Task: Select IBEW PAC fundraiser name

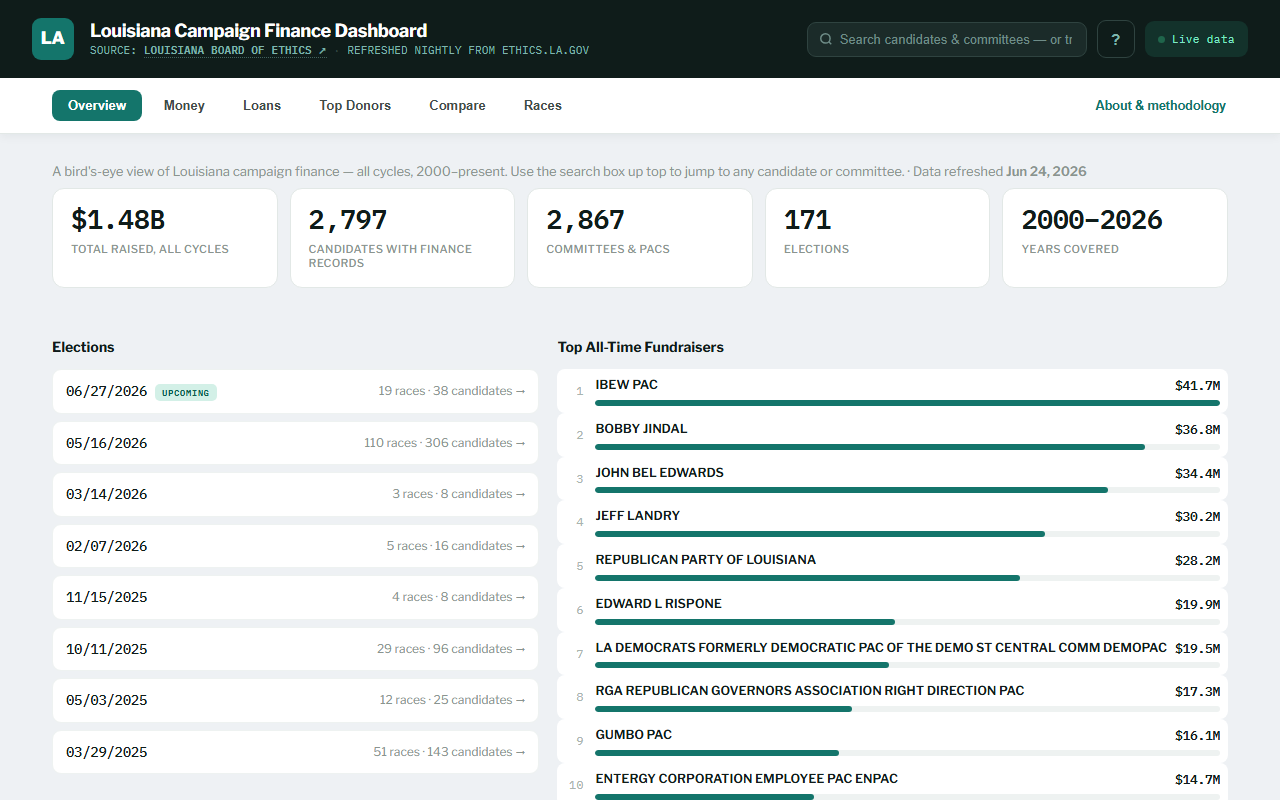Action: [627, 385]
